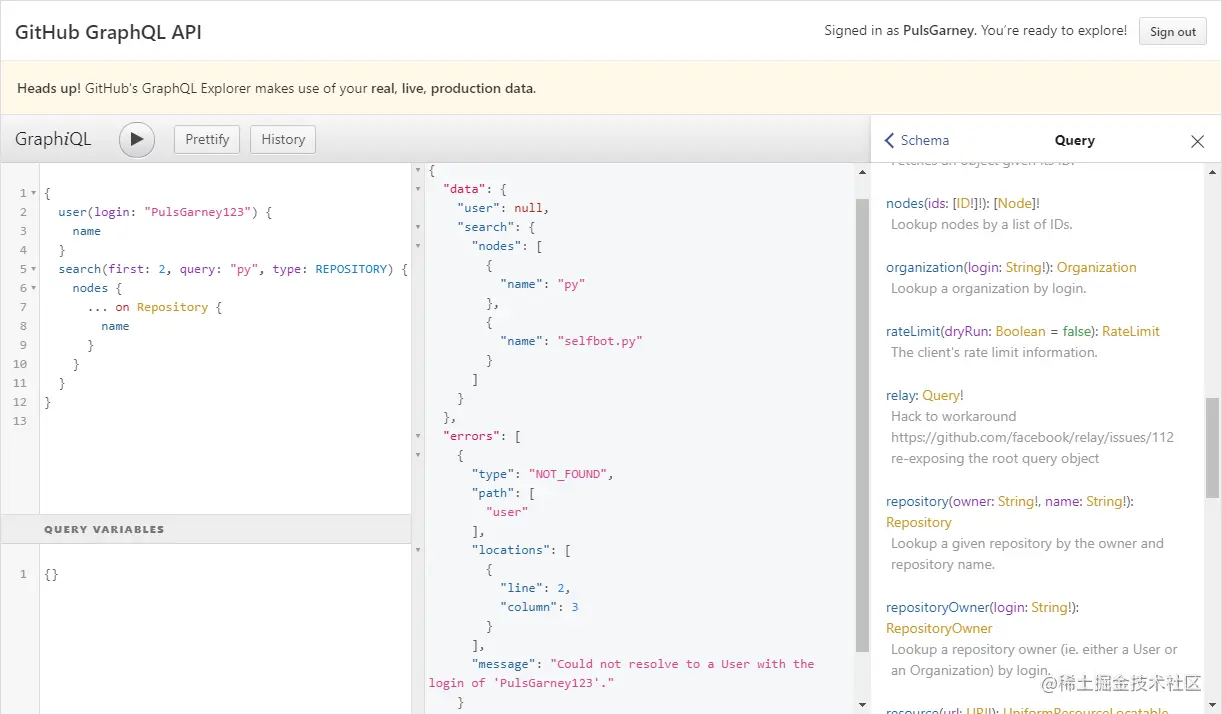
Task: Collapse the query block at line 1
Action: point(34,193)
